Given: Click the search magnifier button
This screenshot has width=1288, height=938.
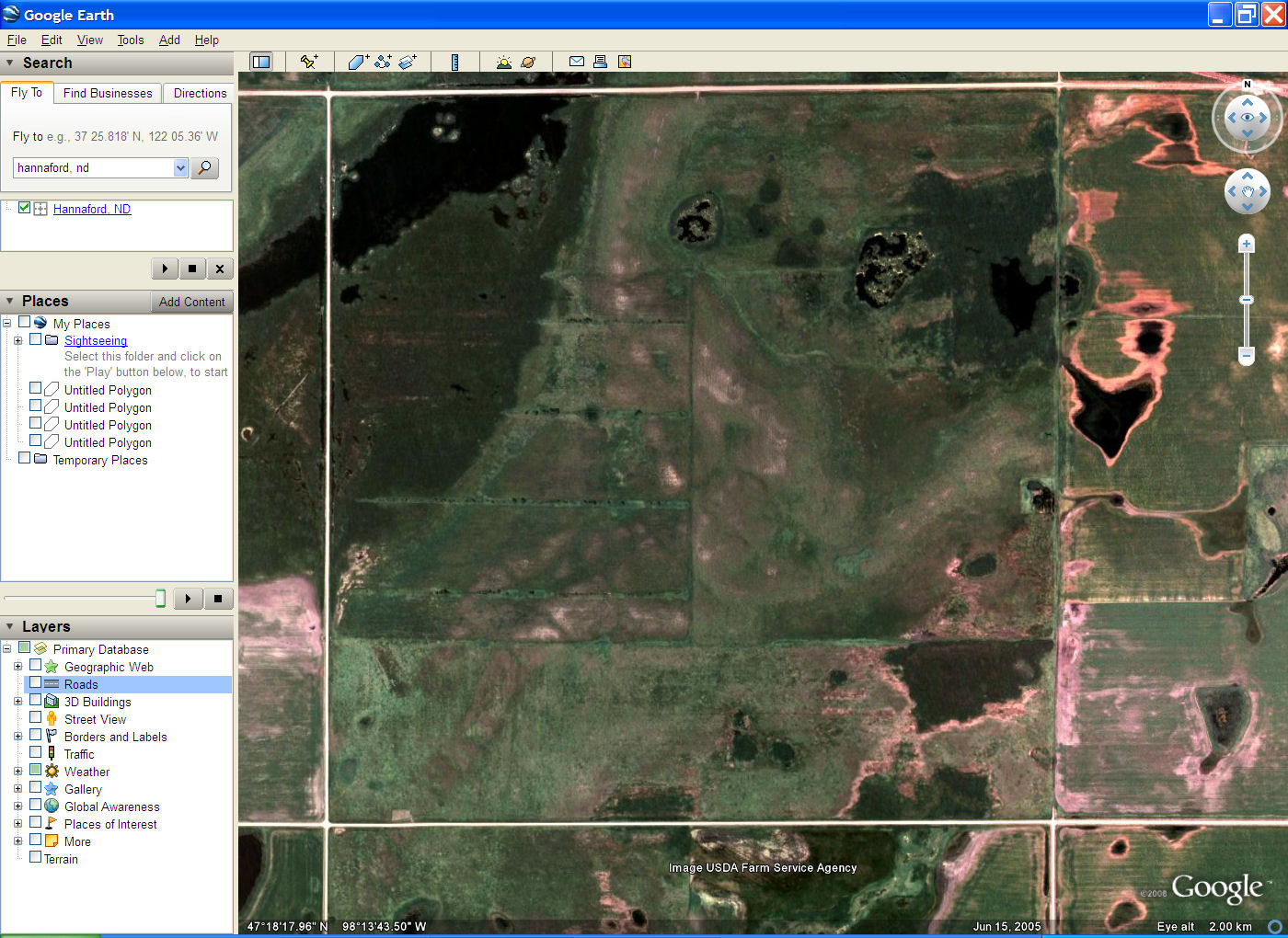Looking at the screenshot, I should (x=205, y=167).
